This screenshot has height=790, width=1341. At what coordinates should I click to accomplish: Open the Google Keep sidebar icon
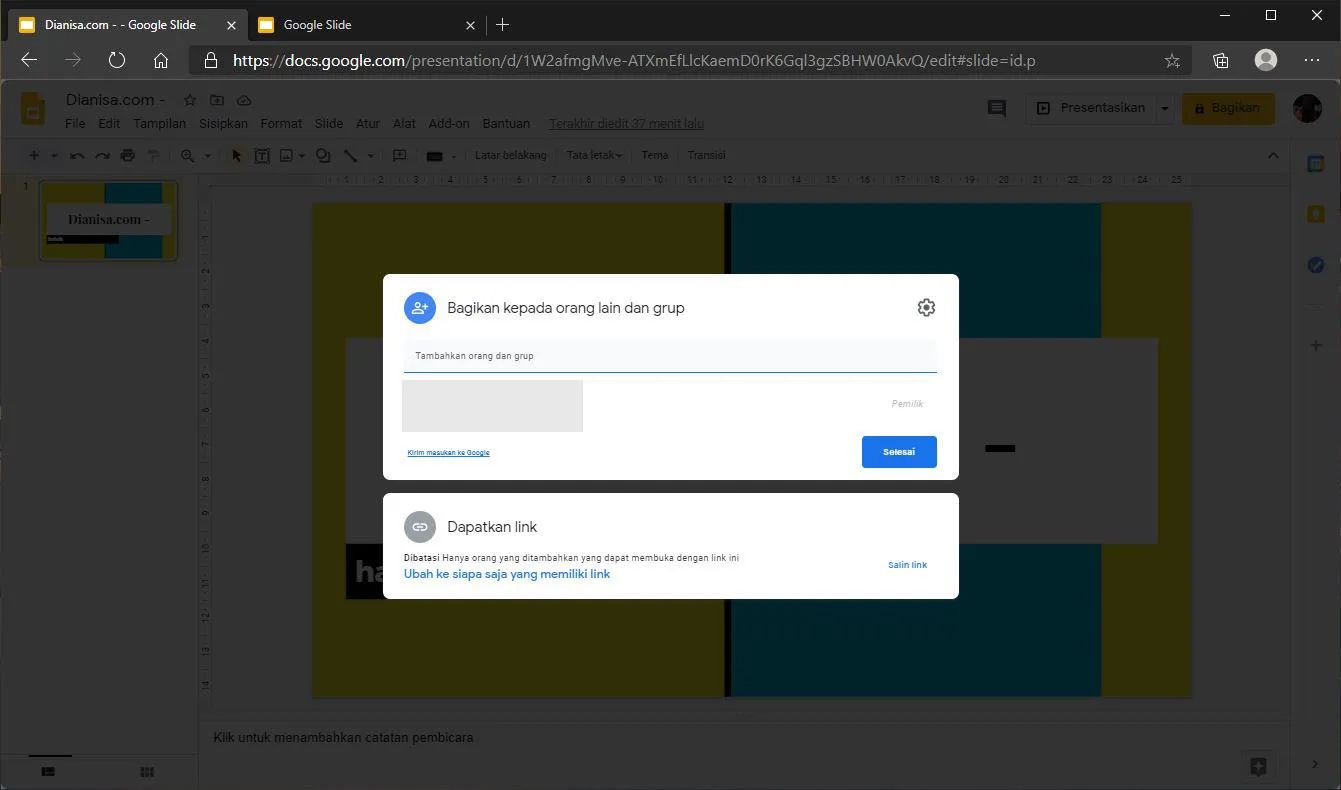(1317, 213)
